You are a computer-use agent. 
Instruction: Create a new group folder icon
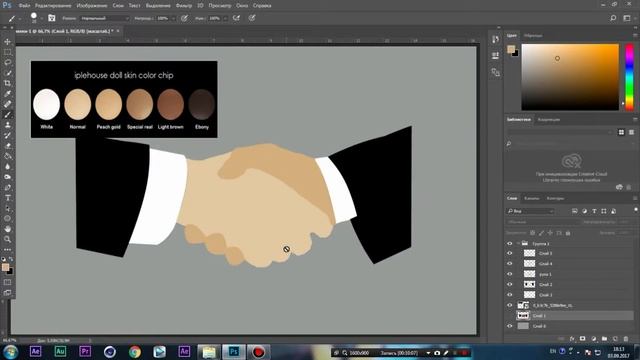pos(604,339)
